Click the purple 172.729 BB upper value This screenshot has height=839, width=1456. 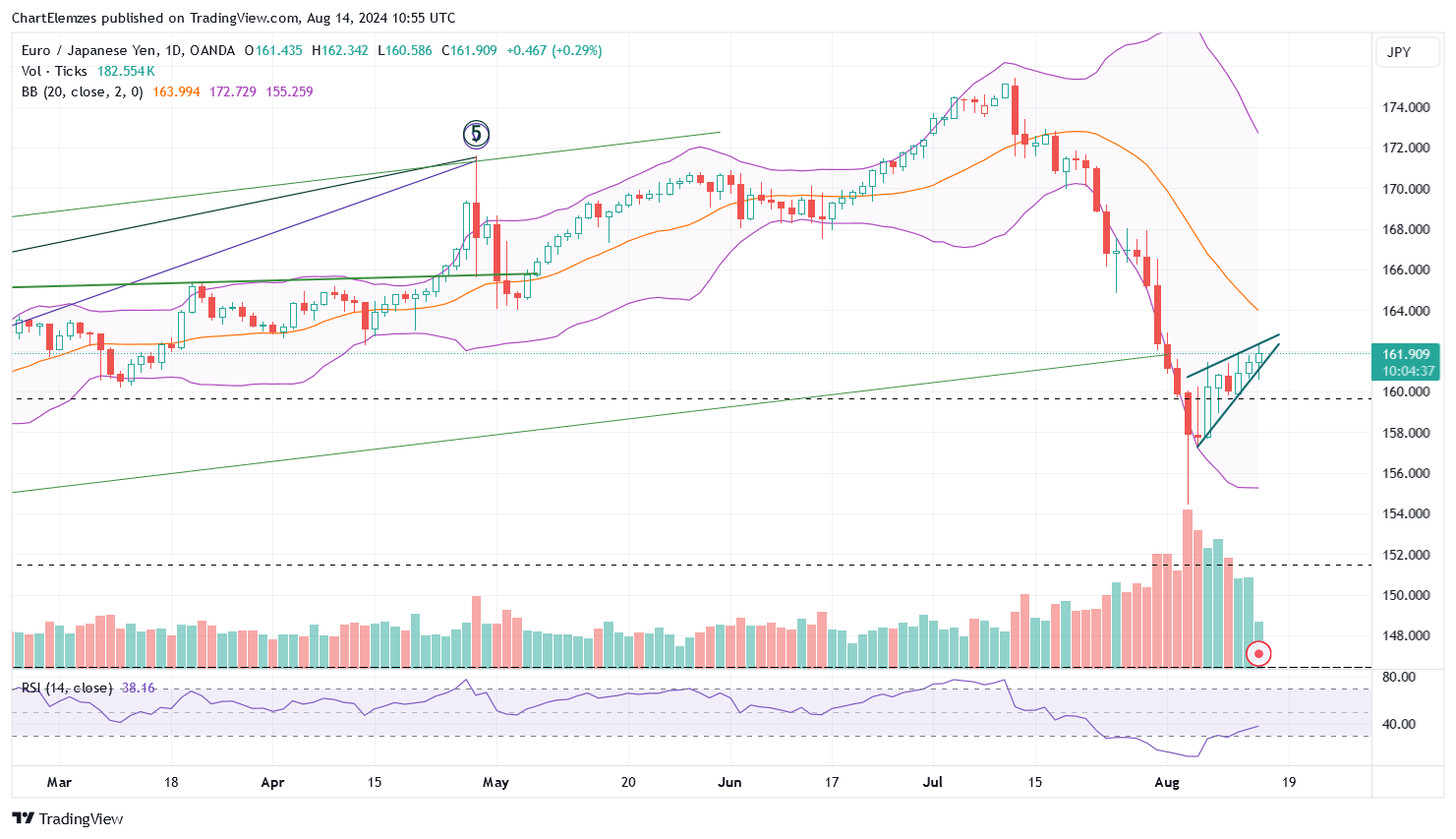233,91
